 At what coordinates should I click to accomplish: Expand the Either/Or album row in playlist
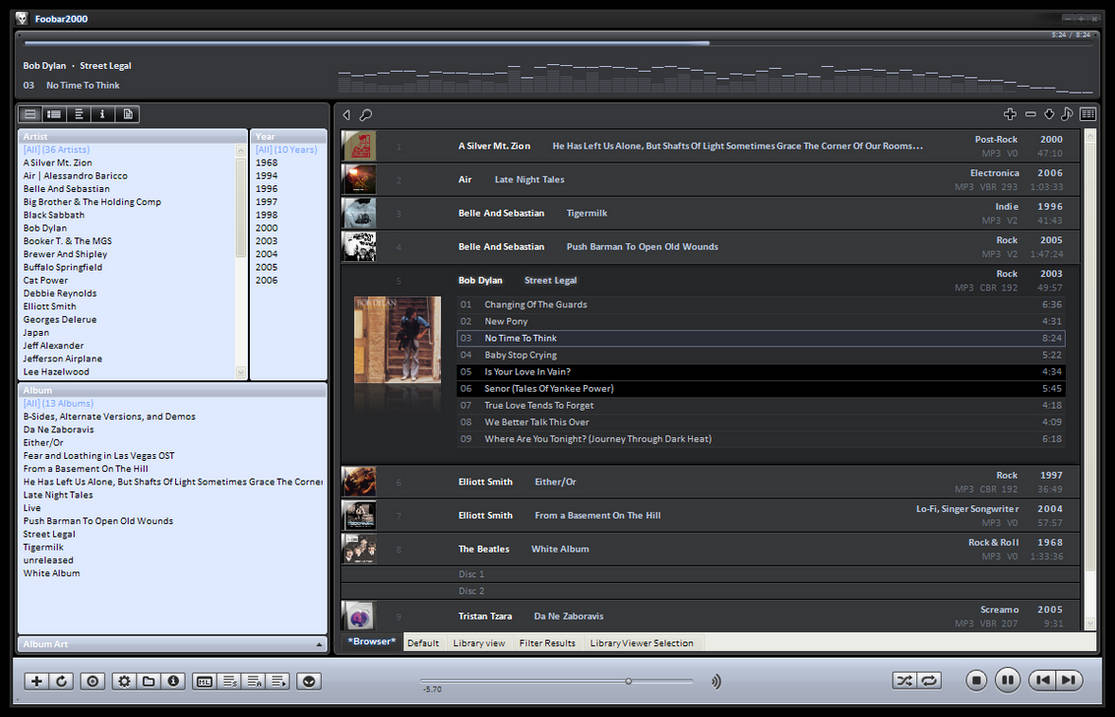(710, 482)
